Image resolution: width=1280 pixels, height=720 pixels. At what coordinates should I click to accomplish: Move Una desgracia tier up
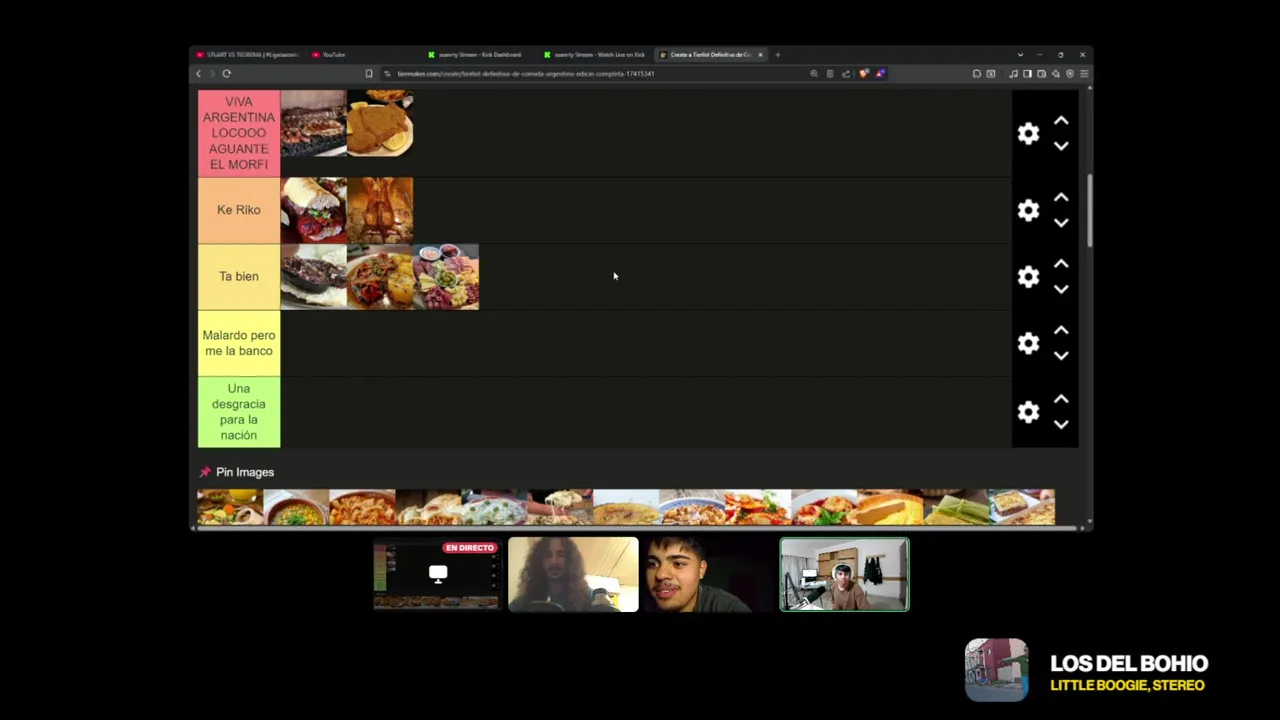1061,399
